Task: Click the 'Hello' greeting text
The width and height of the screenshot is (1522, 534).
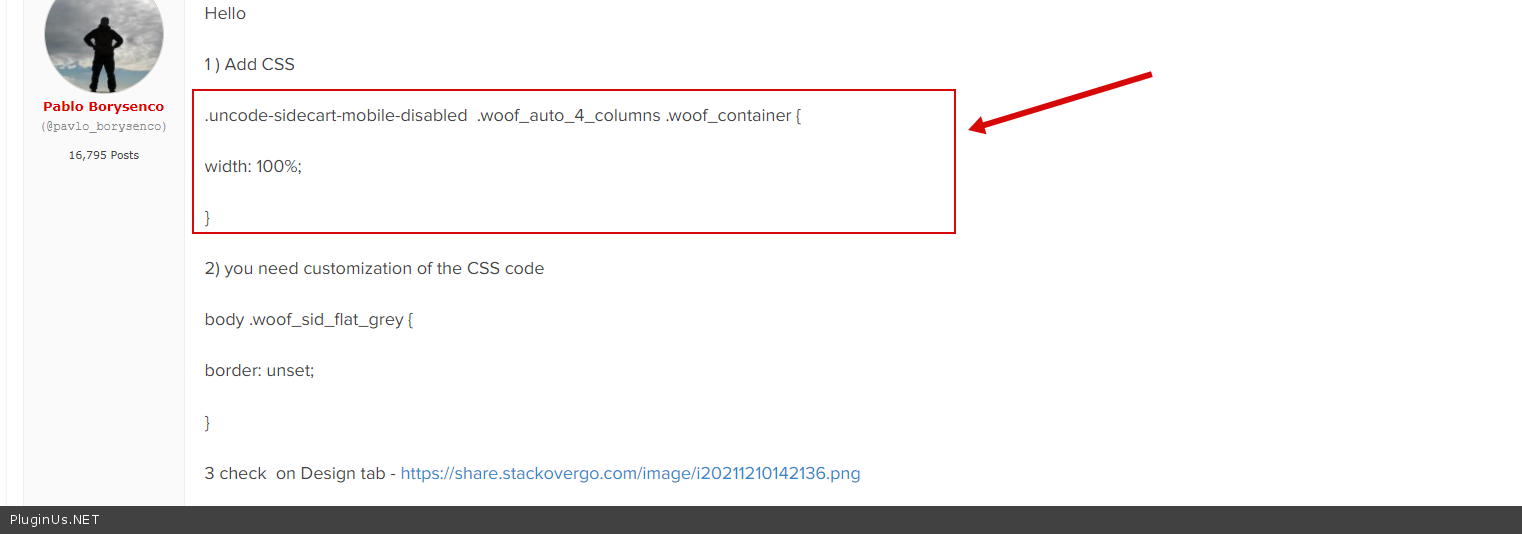Action: pyautogui.click(x=225, y=14)
